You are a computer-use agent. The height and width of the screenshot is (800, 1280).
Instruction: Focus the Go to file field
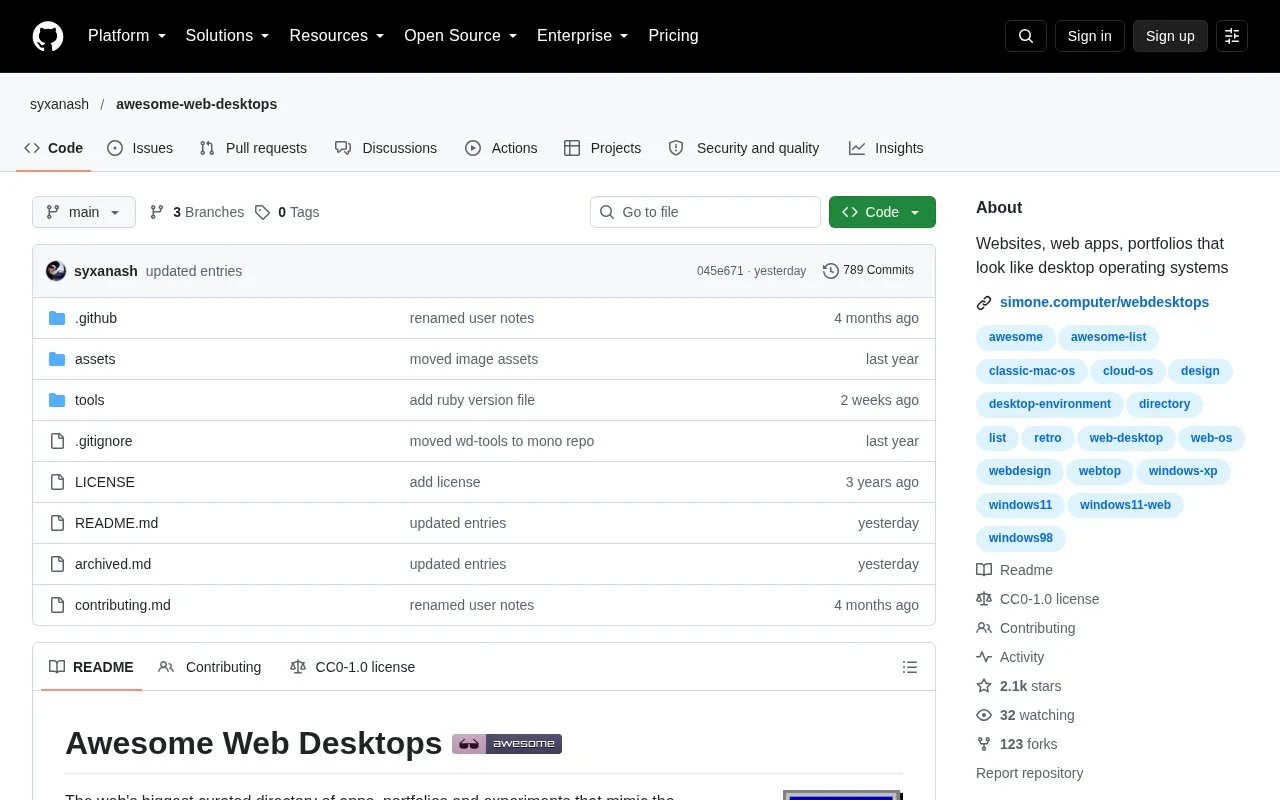coord(705,212)
